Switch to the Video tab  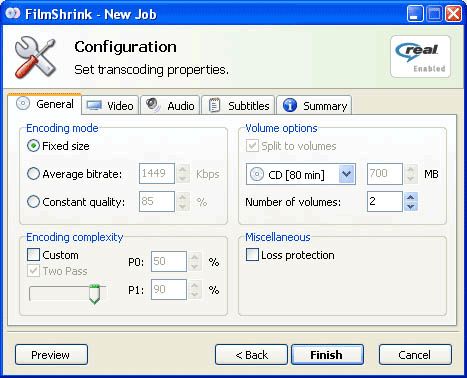(x=110, y=106)
